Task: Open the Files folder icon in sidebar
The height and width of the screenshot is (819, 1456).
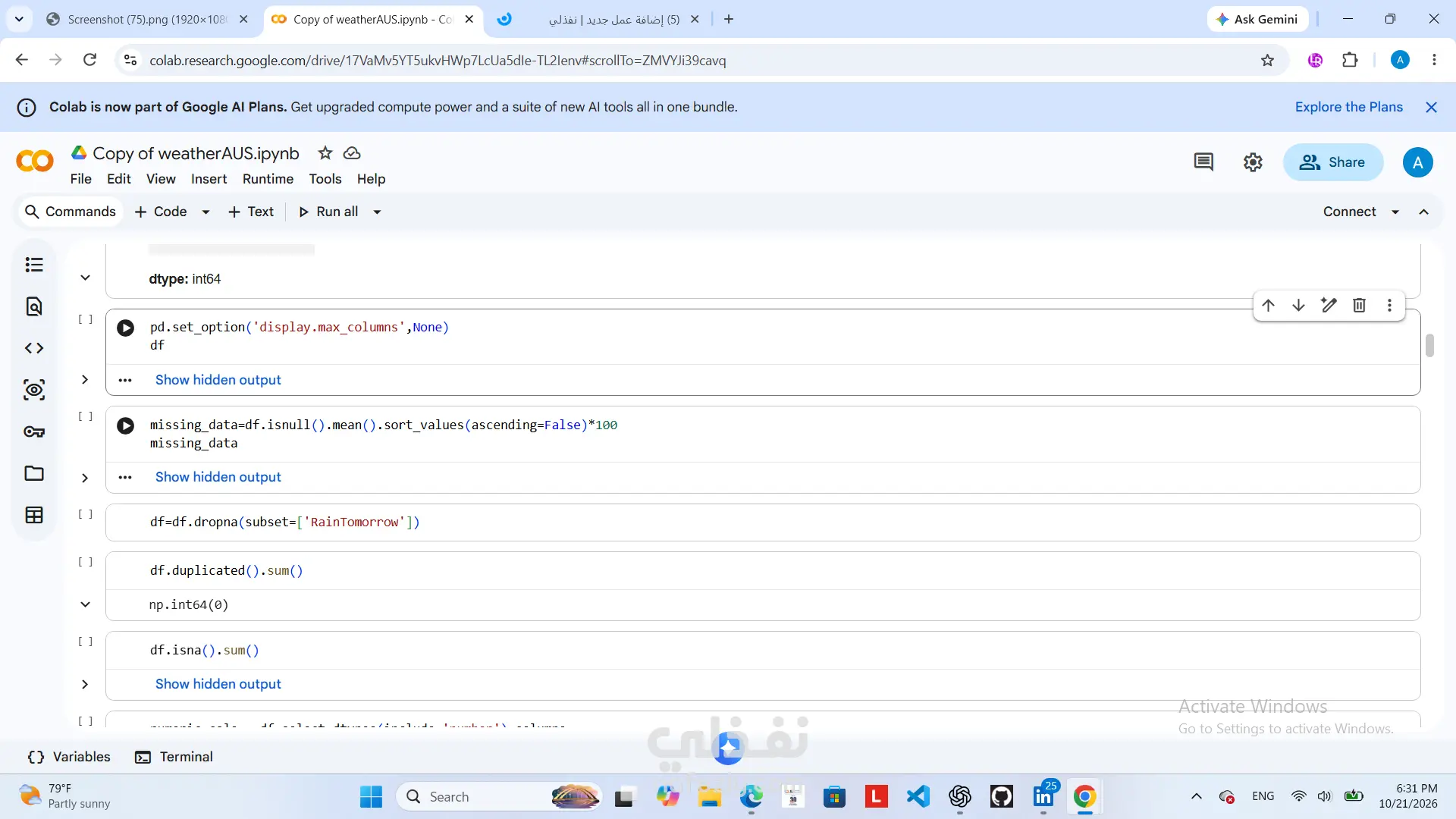Action: (34, 473)
